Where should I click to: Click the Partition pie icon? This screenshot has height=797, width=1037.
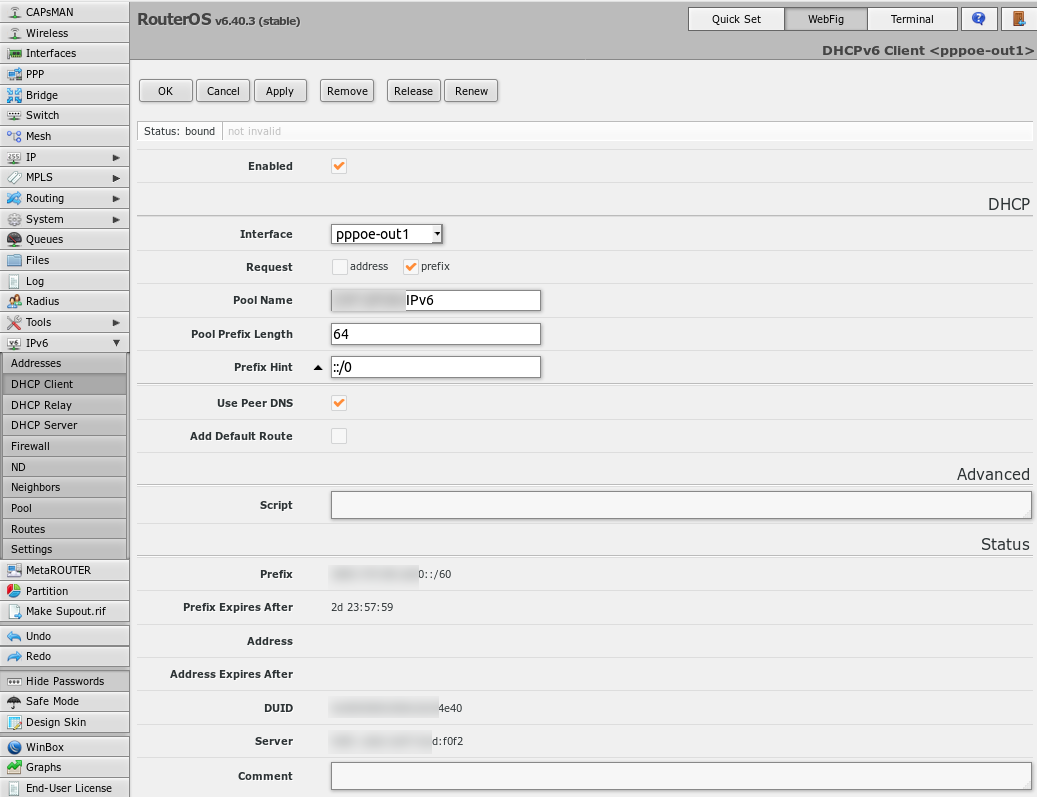[14, 591]
